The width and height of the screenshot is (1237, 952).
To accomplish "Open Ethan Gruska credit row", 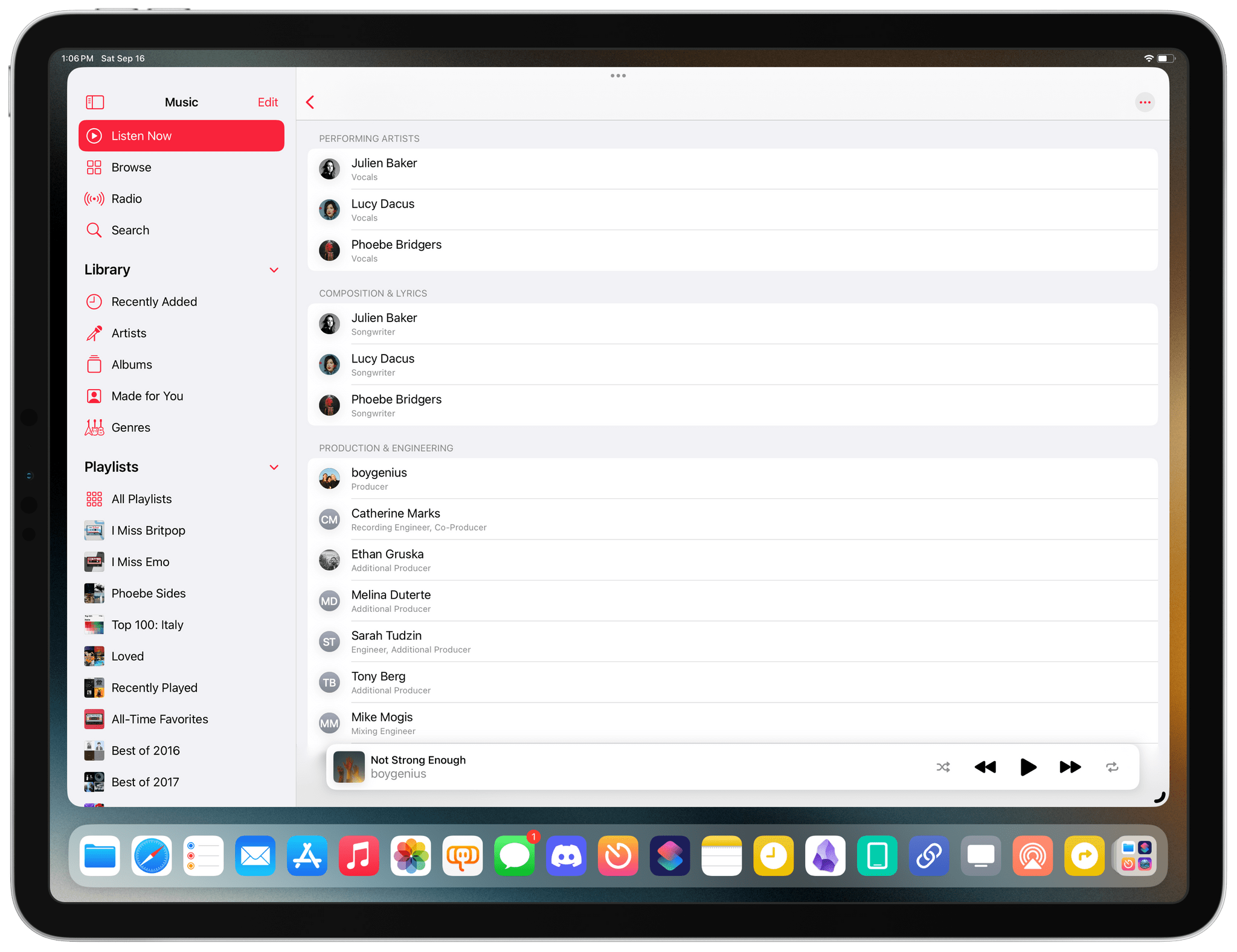I will point(733,560).
